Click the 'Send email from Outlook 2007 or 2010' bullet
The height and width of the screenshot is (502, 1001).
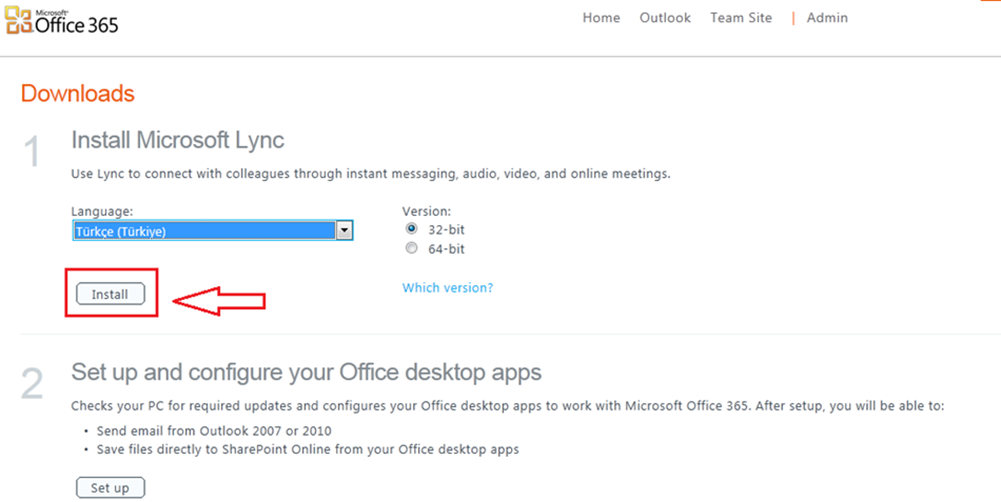point(214,430)
